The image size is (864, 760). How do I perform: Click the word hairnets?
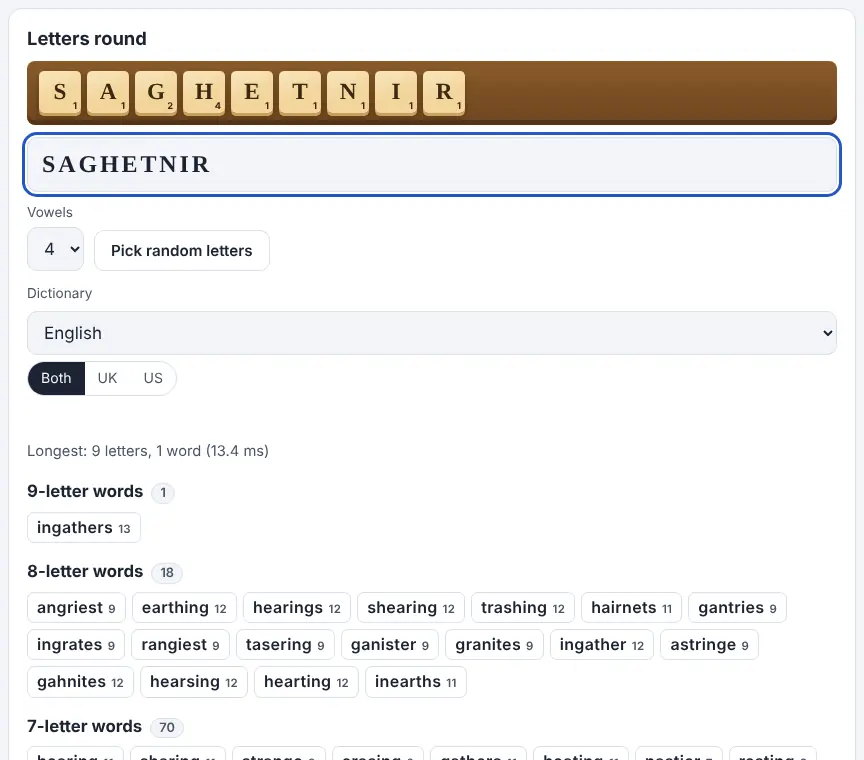[631, 608]
